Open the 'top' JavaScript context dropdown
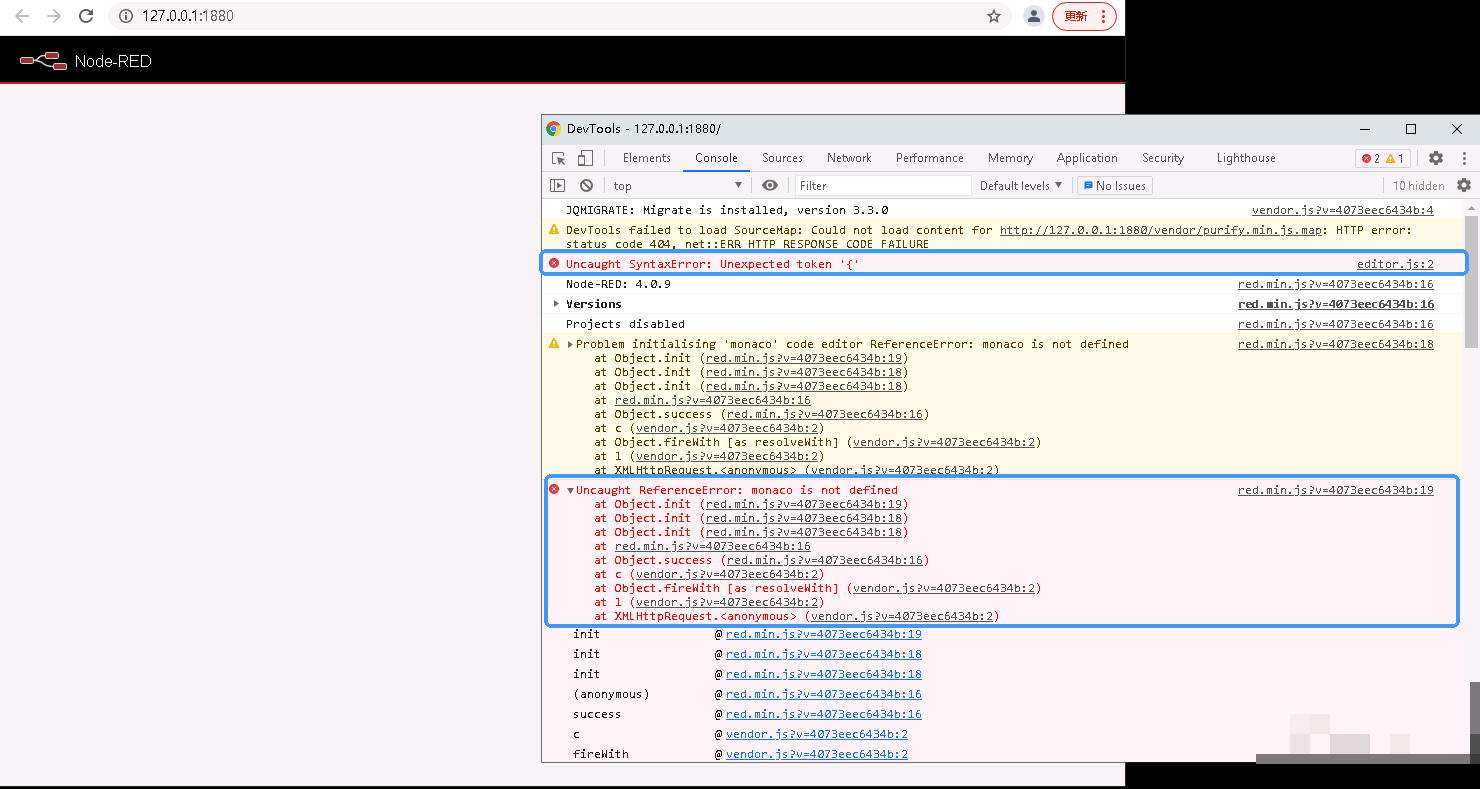This screenshot has height=789, width=1480. pyautogui.click(x=678, y=185)
